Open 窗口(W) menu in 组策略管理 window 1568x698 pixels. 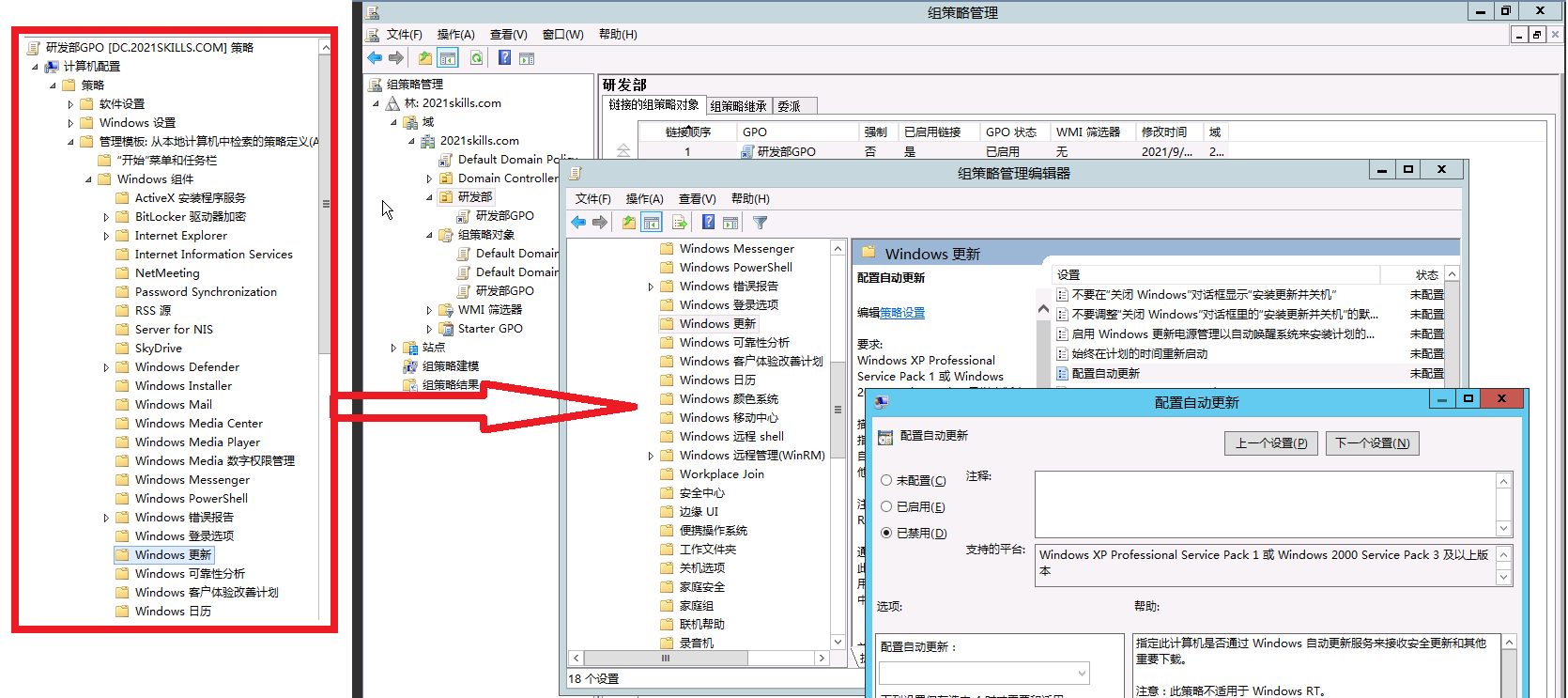coord(563,35)
